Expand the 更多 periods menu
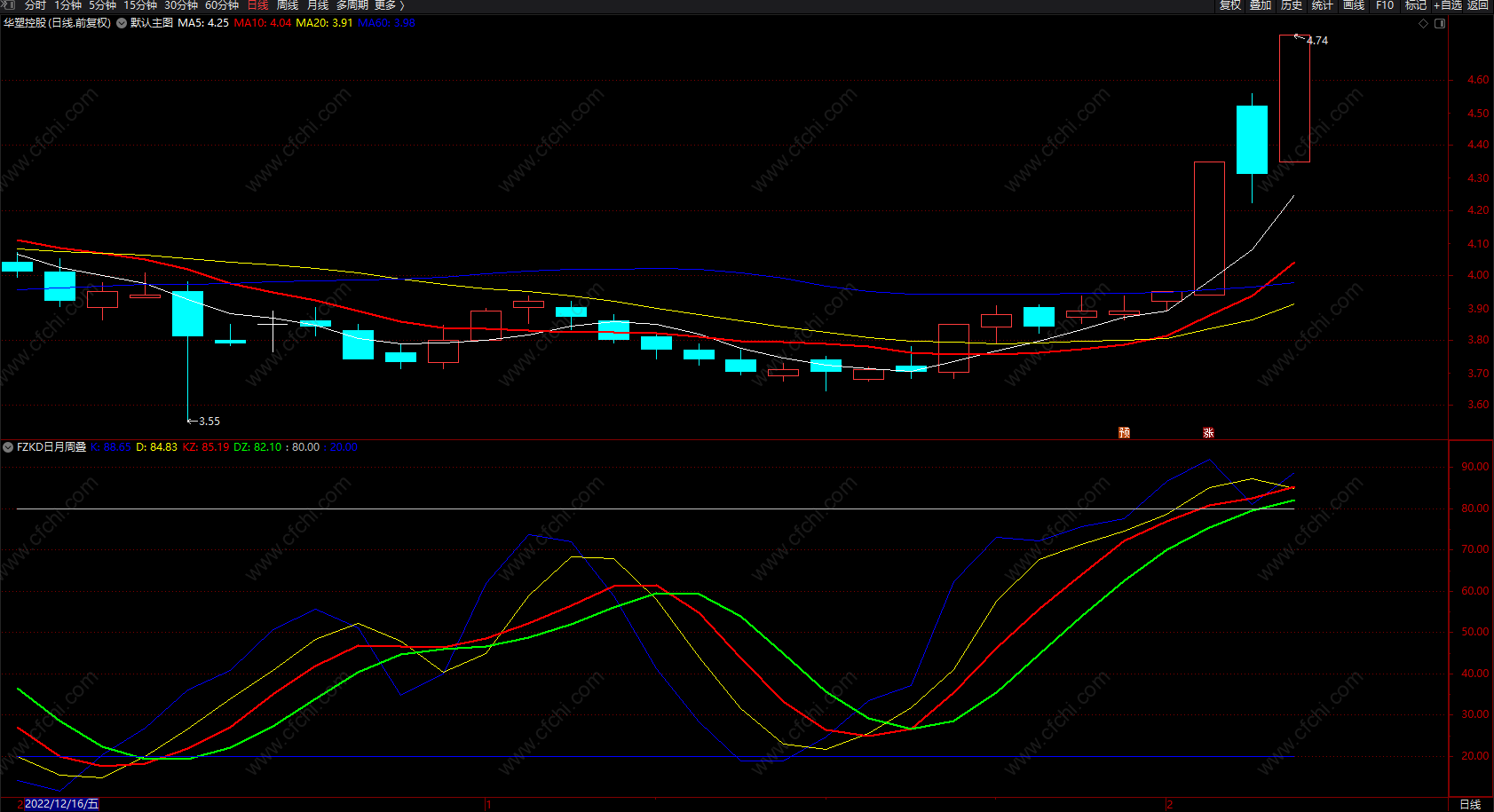Viewport: 1494px width, 812px height. click(x=389, y=5)
